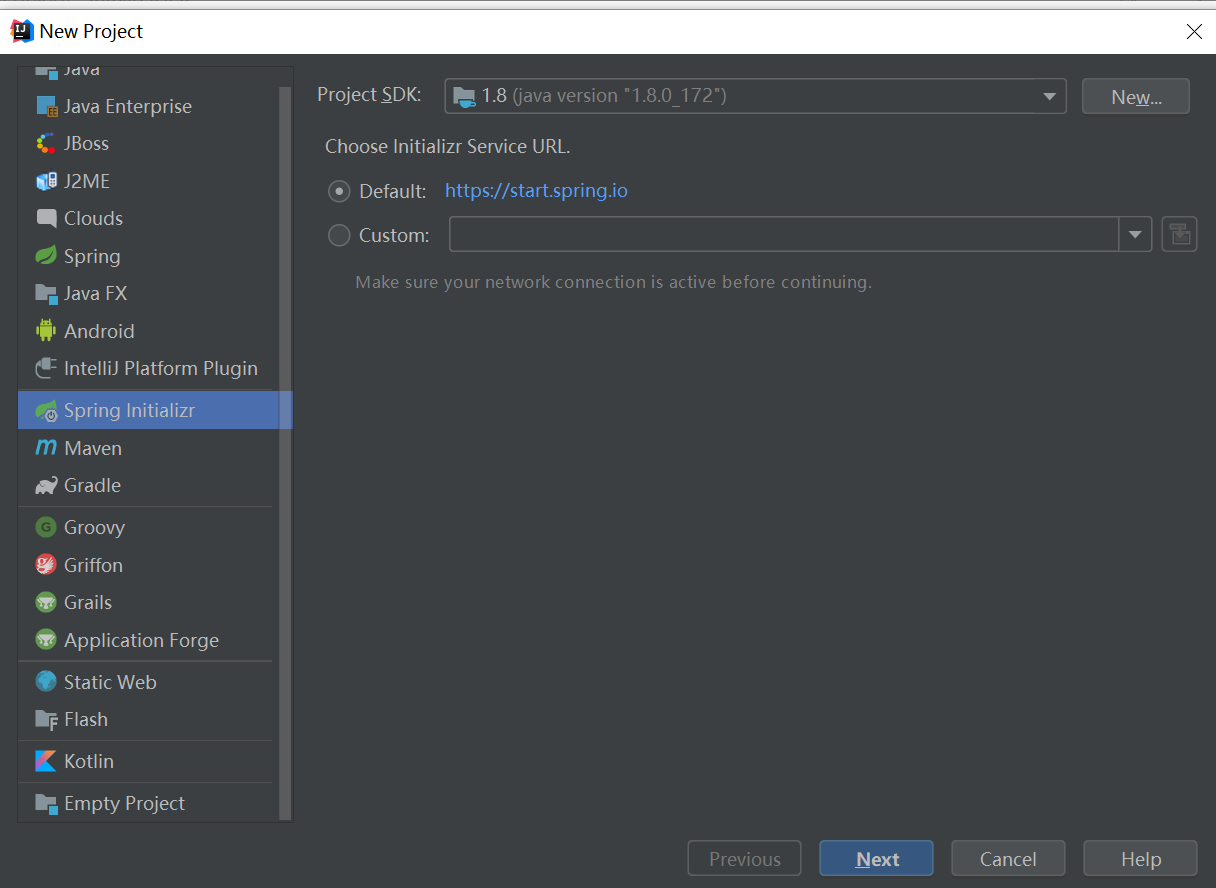This screenshot has height=888, width=1216.
Task: Click the Empty Project folder icon
Action: pyautogui.click(x=46, y=803)
